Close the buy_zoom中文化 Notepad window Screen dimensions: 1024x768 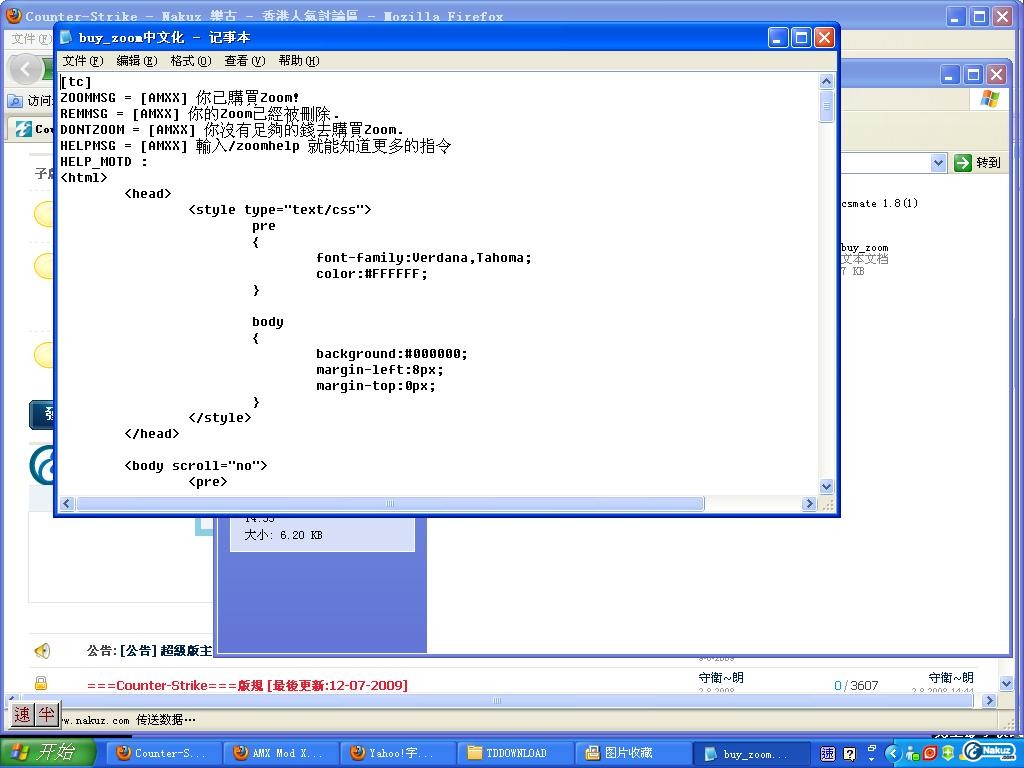tap(824, 38)
